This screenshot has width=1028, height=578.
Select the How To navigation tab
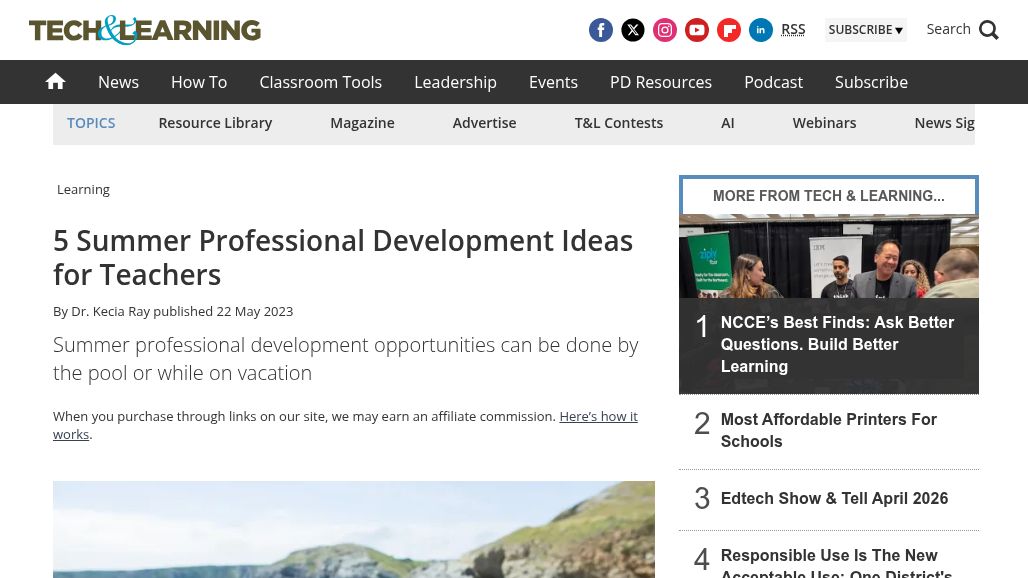point(198,82)
